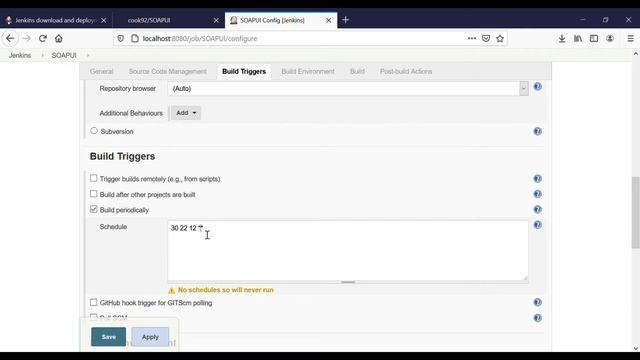Viewport: 640px width, 360px height.
Task: Open help for Build periodically
Action: pos(538,209)
